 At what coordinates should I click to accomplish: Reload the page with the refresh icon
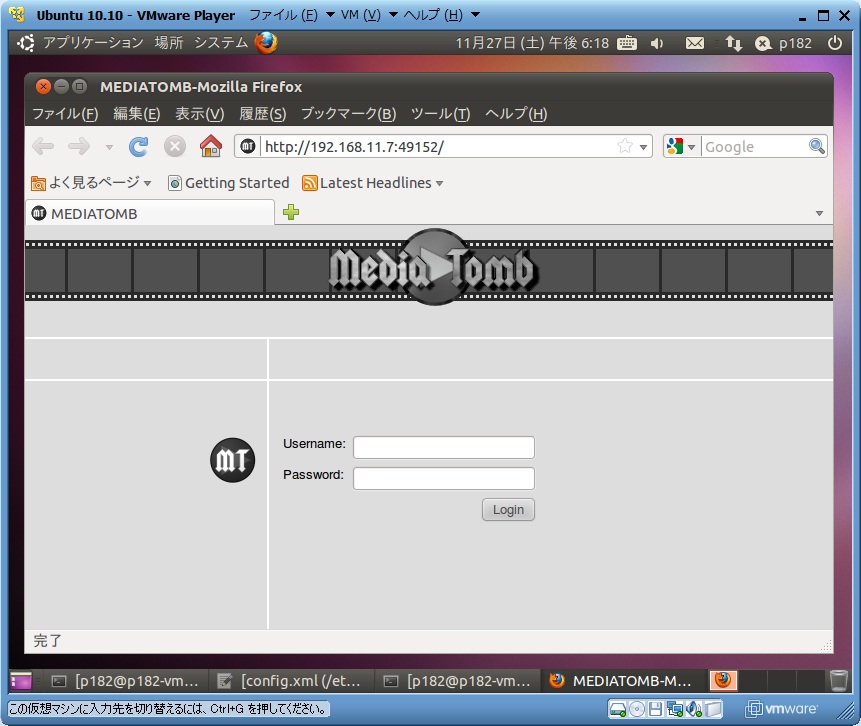[x=138, y=147]
